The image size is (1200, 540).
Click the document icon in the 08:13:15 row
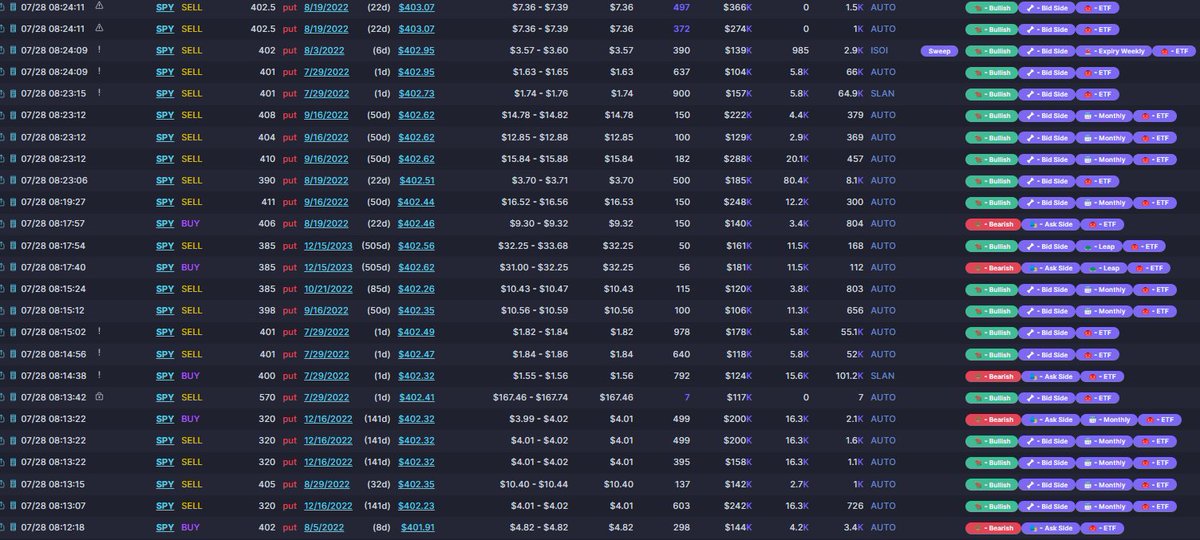[14, 484]
